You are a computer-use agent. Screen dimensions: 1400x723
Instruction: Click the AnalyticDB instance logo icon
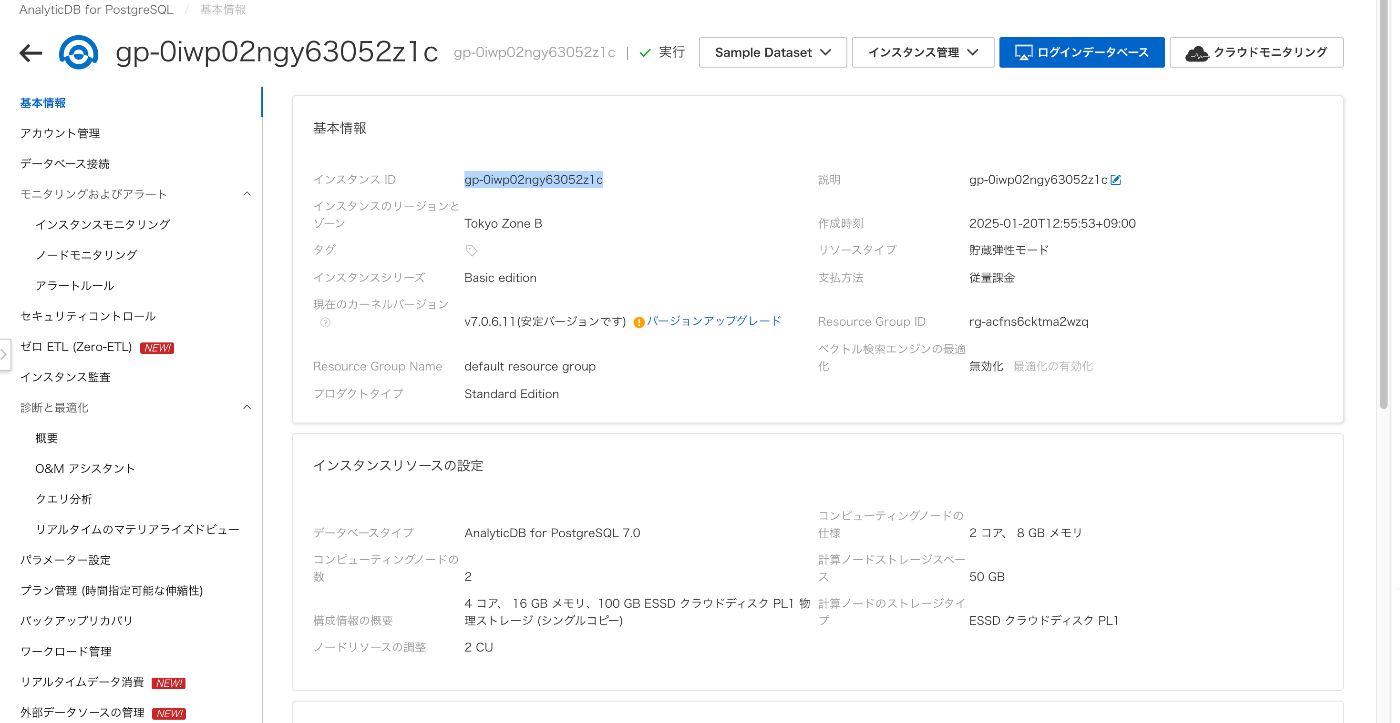tap(78, 53)
